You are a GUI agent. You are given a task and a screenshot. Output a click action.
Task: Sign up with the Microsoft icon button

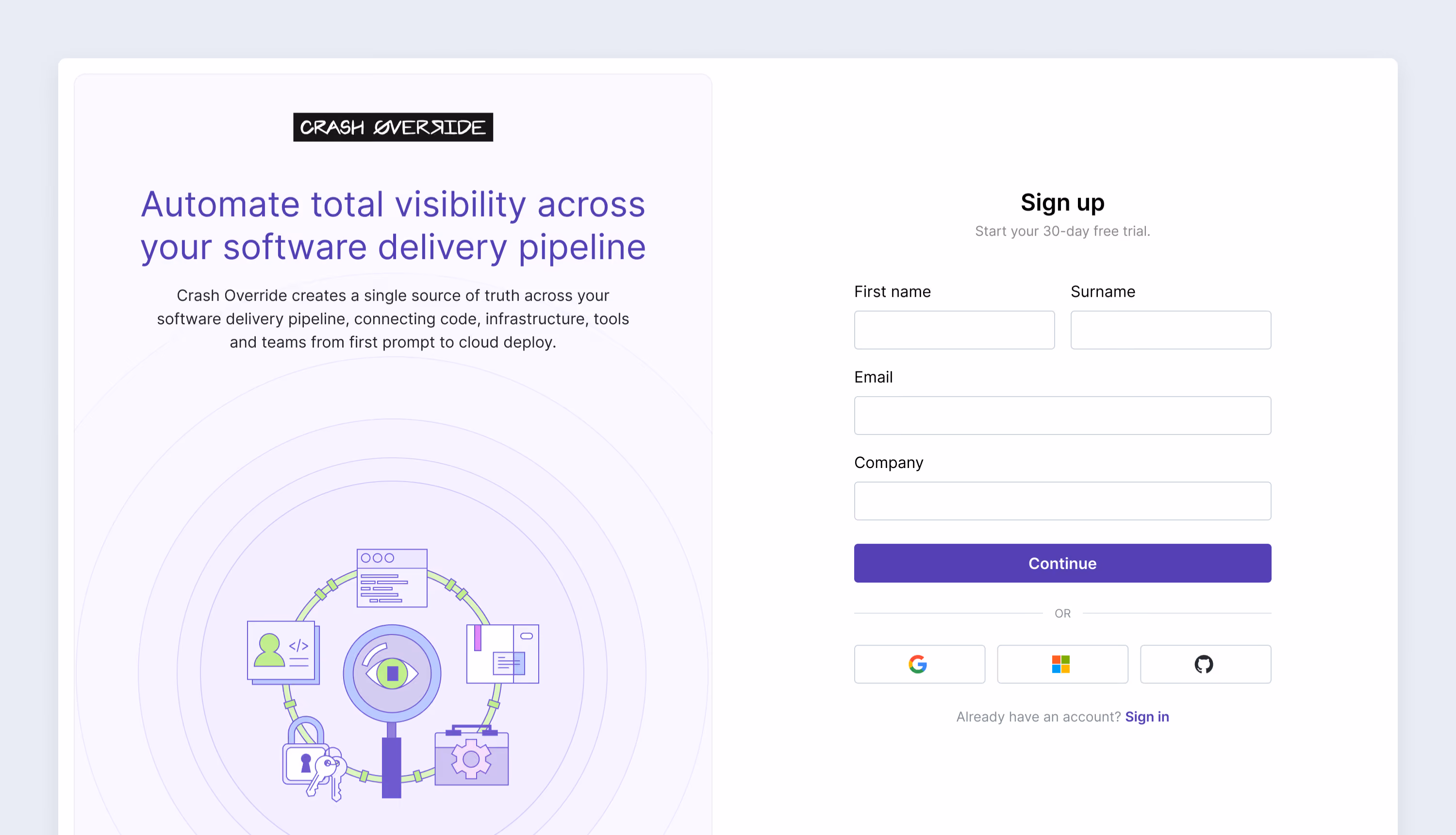point(1062,664)
